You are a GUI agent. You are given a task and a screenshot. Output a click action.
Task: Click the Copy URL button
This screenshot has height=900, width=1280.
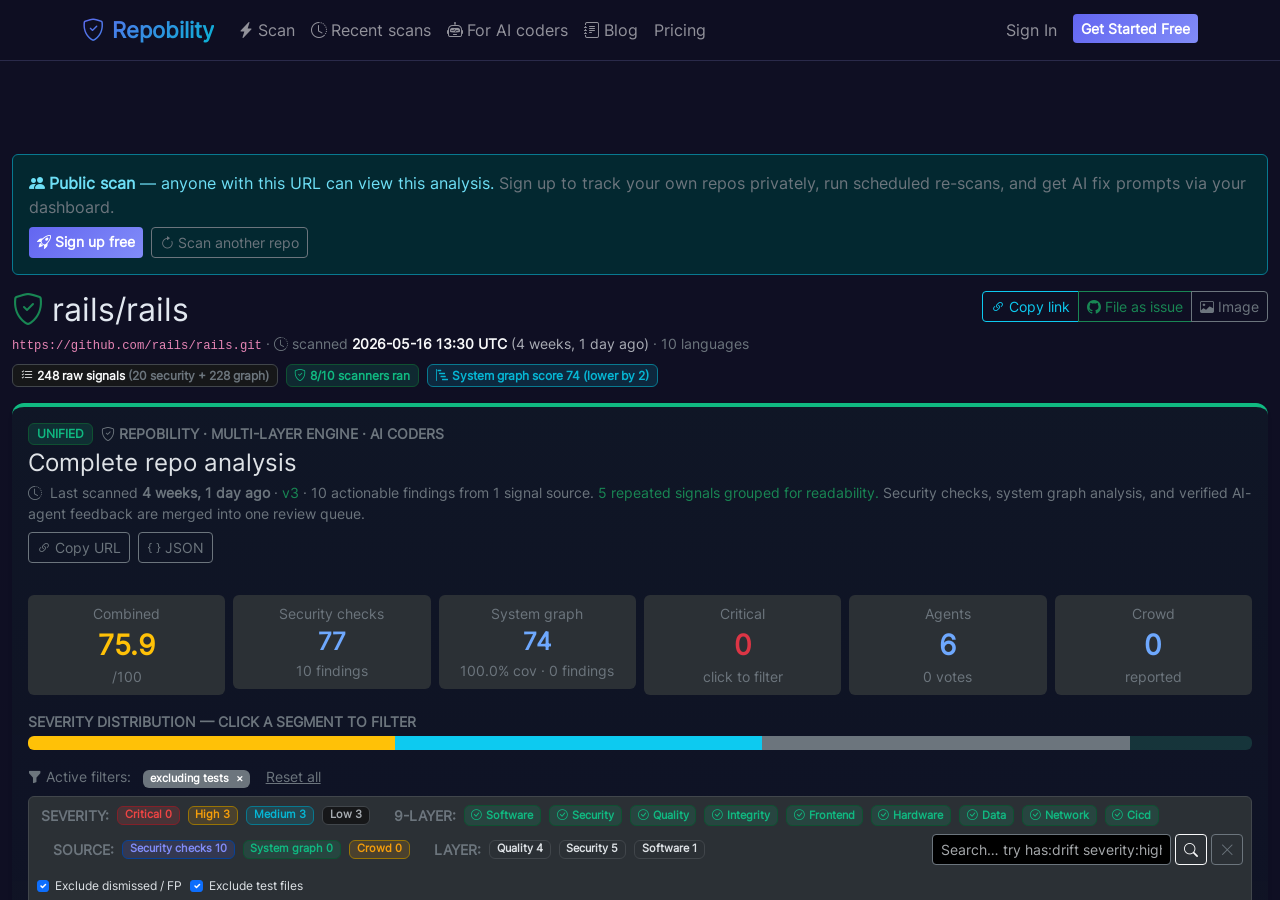[x=79, y=548]
